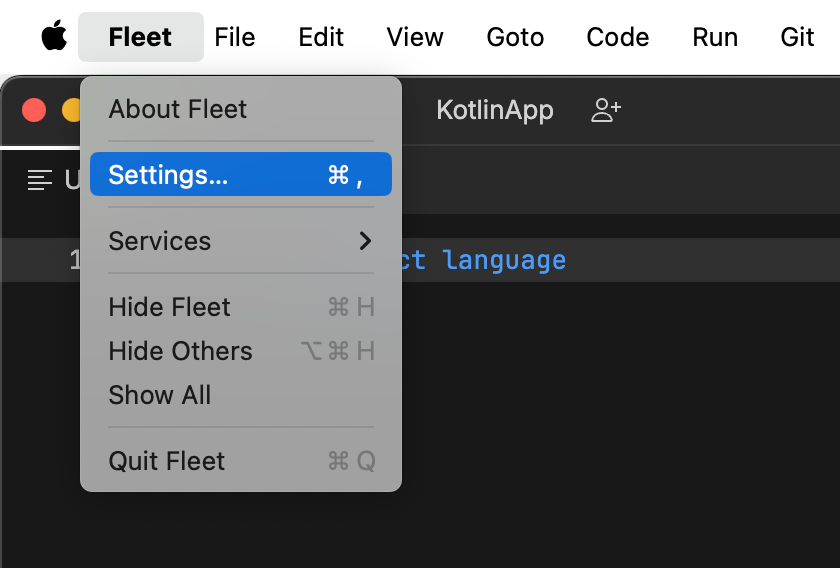Expand the Services submenu arrow
The width and height of the screenshot is (840, 568).
click(x=365, y=241)
